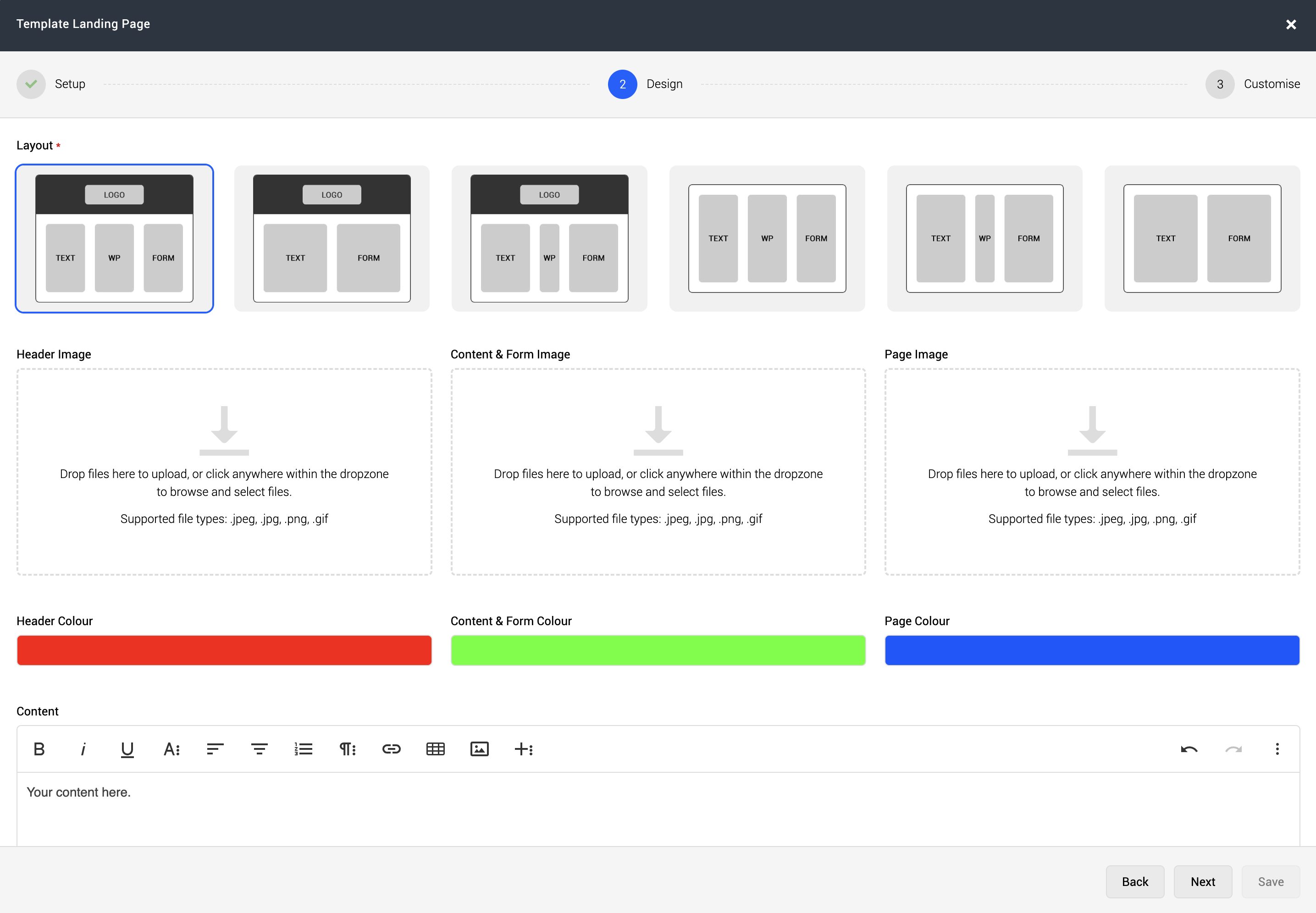Click the 'Content & Form Image' label
This screenshot has height=913, width=1316.
[x=510, y=354]
